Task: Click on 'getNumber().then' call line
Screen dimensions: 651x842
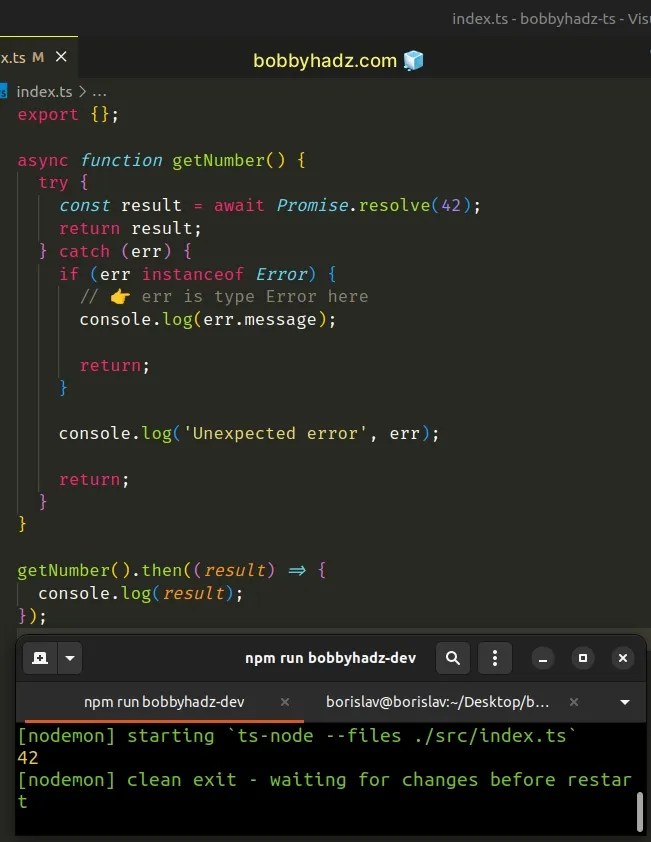Action: click(171, 570)
